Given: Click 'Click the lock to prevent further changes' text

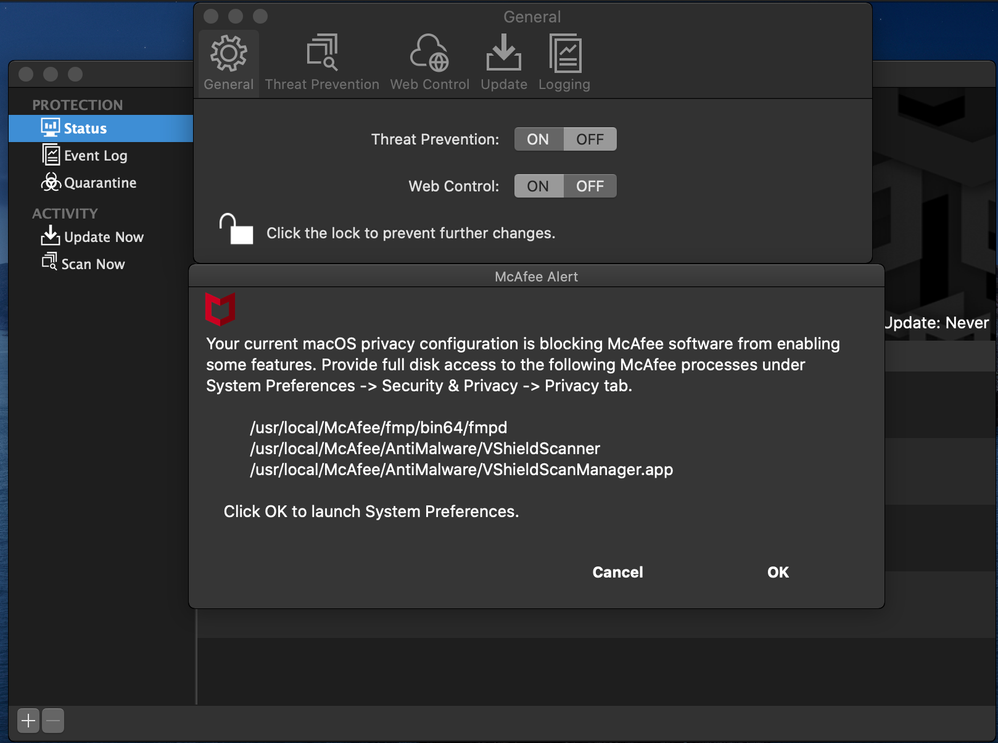Looking at the screenshot, I should coord(411,233).
